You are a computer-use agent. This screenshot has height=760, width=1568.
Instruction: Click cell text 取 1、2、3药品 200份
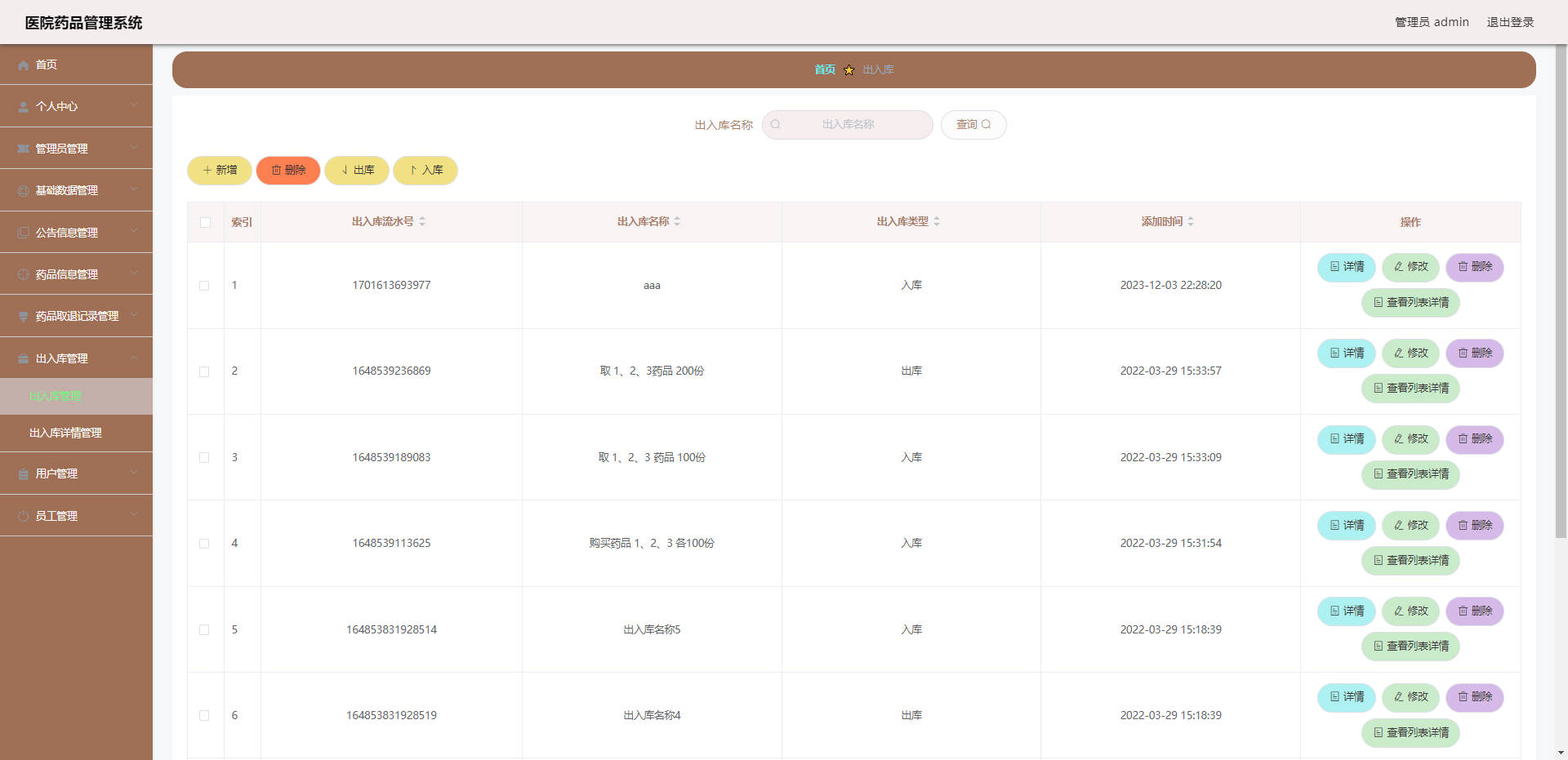pyautogui.click(x=652, y=371)
